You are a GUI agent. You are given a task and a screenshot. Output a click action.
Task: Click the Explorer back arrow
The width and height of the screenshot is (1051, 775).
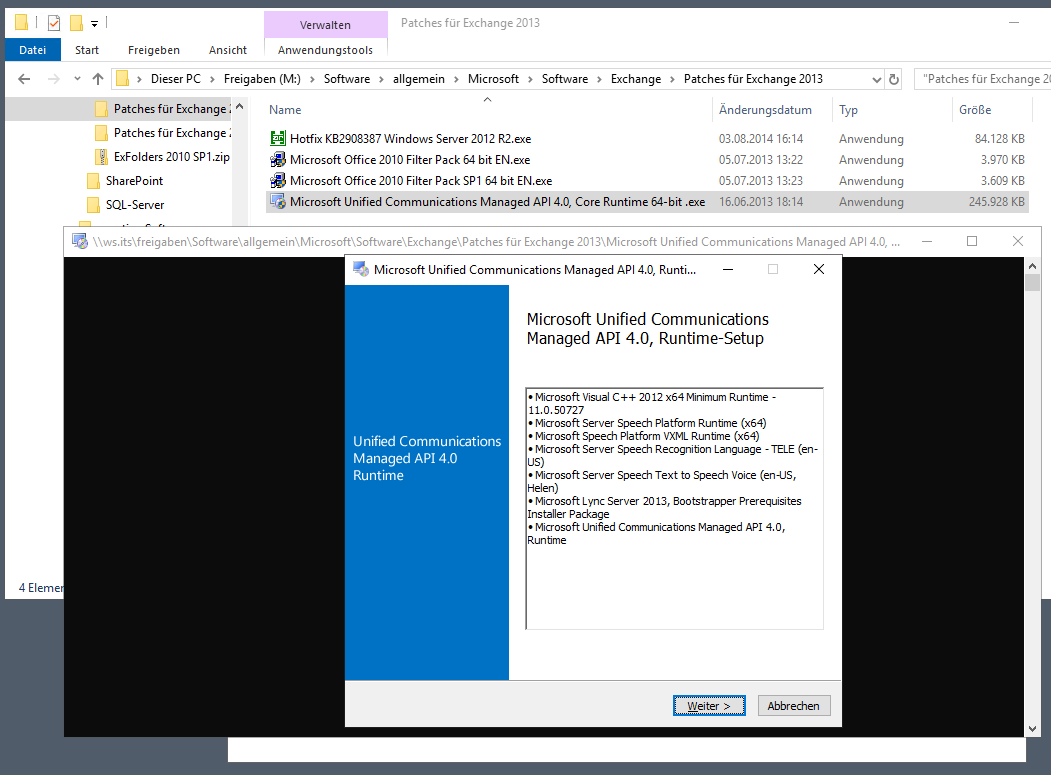tap(24, 79)
